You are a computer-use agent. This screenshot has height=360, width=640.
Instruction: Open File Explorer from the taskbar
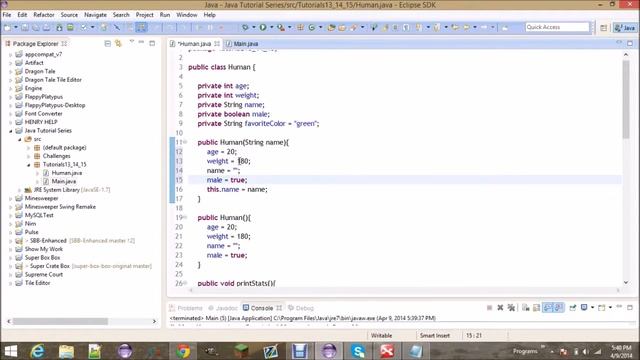[66, 351]
